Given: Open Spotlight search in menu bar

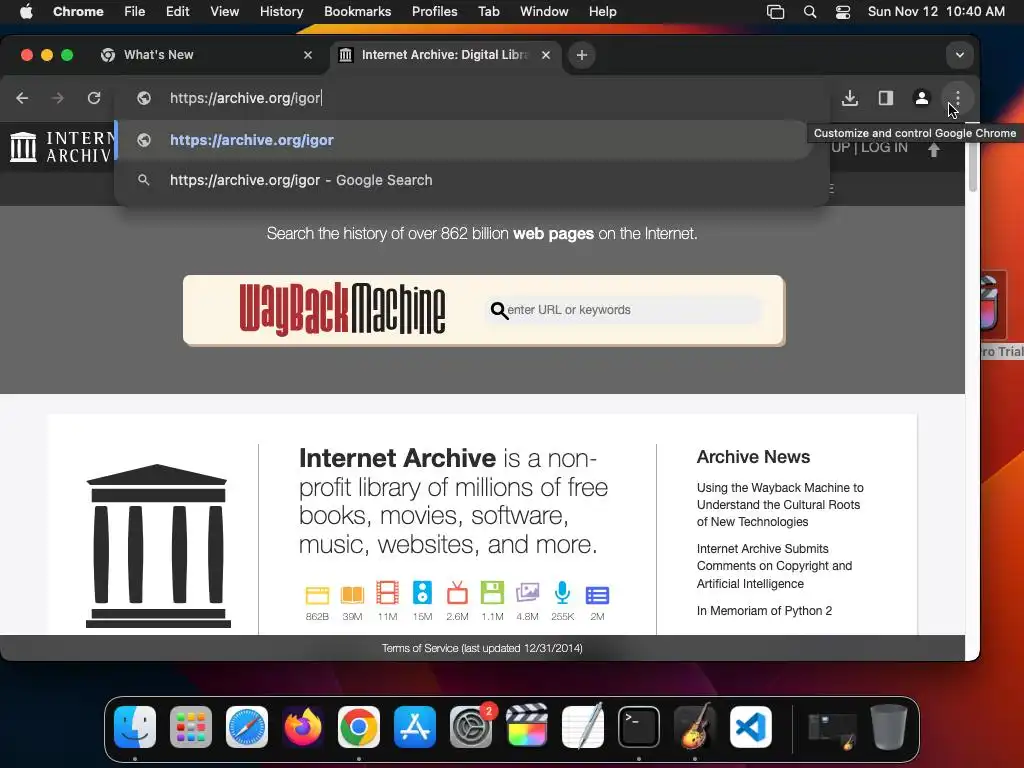Looking at the screenshot, I should [810, 11].
